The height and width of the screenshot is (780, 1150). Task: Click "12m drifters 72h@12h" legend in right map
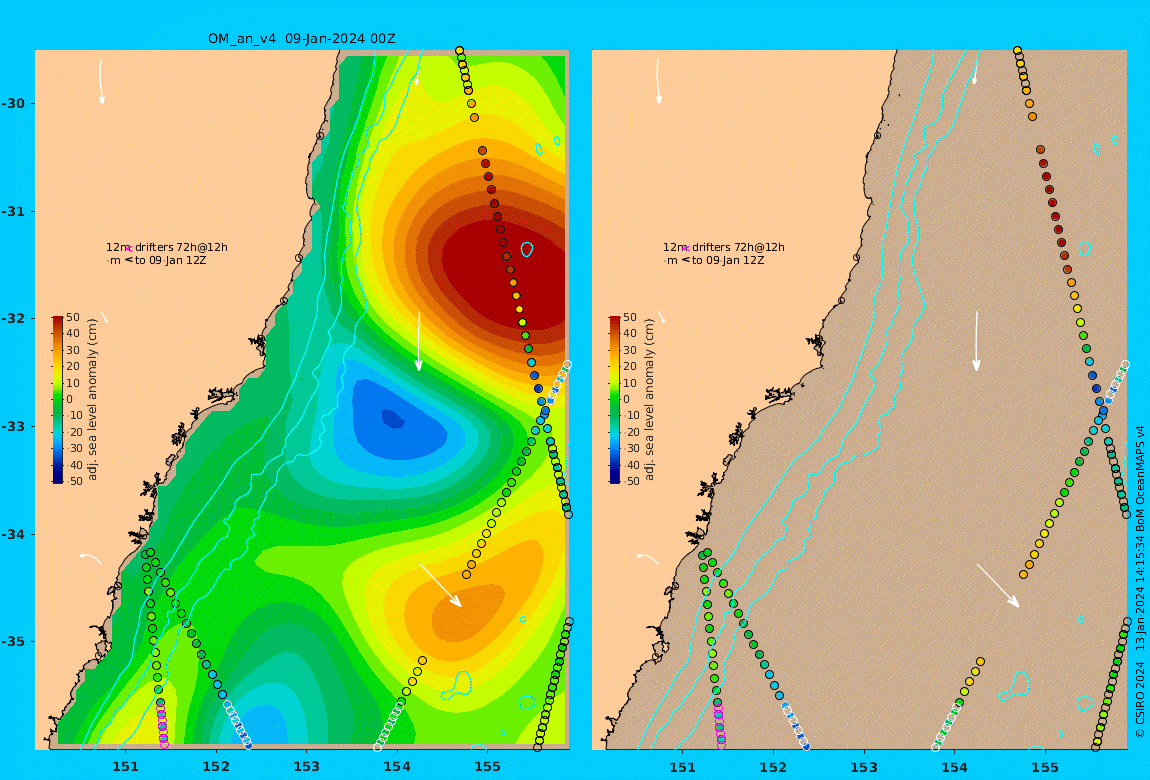(724, 247)
